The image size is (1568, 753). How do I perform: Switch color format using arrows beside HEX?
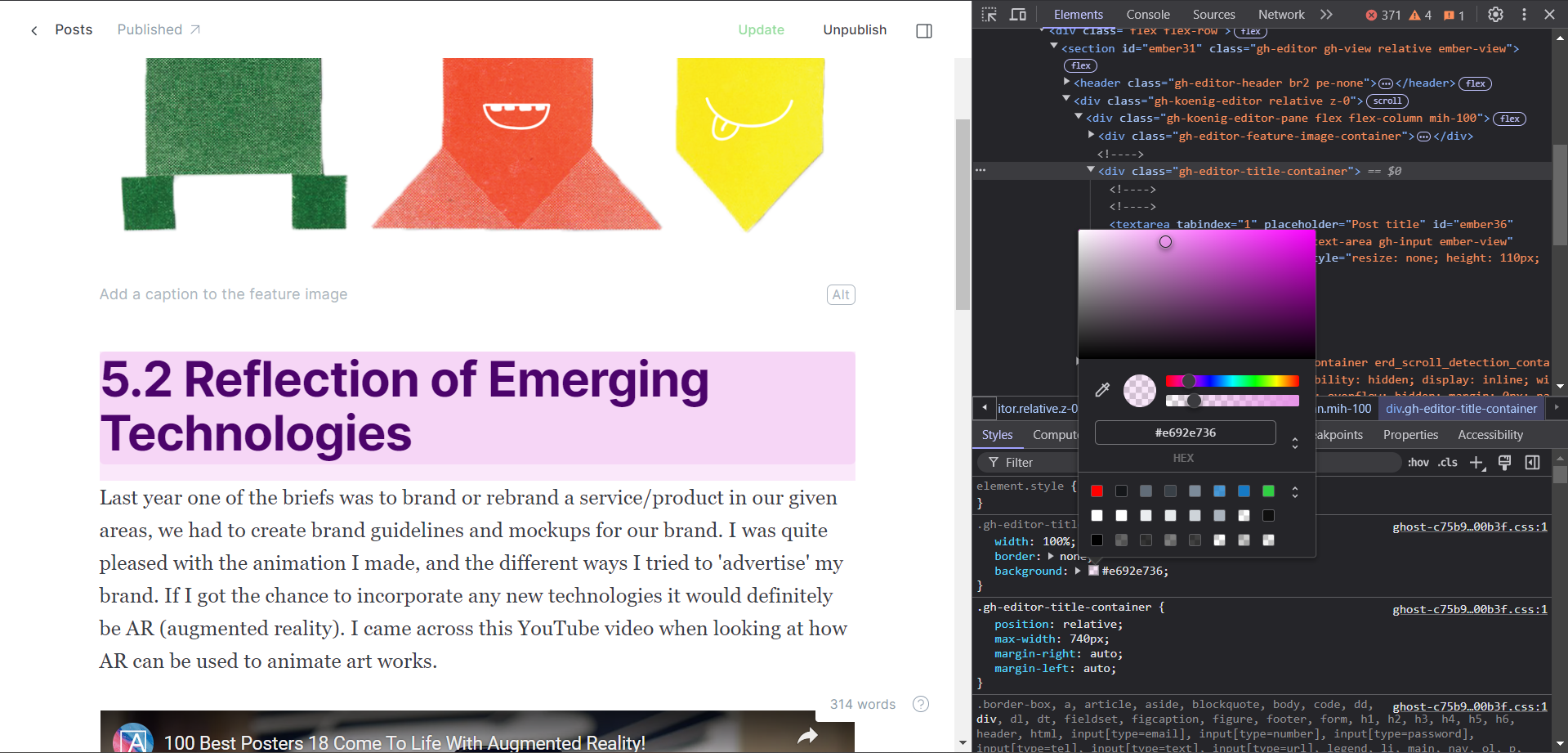click(1295, 443)
